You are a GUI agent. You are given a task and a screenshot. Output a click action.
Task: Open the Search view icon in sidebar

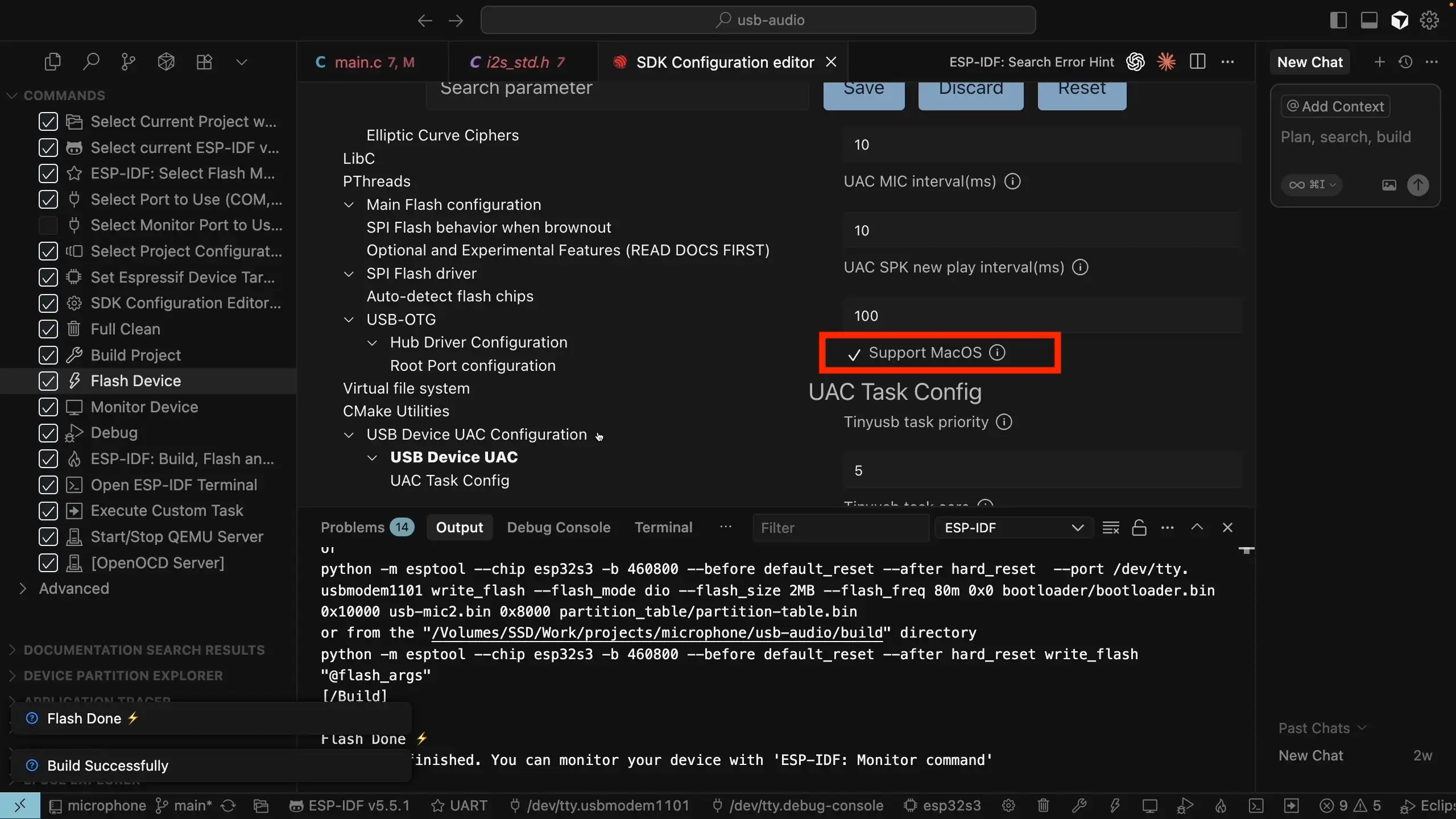(90, 61)
